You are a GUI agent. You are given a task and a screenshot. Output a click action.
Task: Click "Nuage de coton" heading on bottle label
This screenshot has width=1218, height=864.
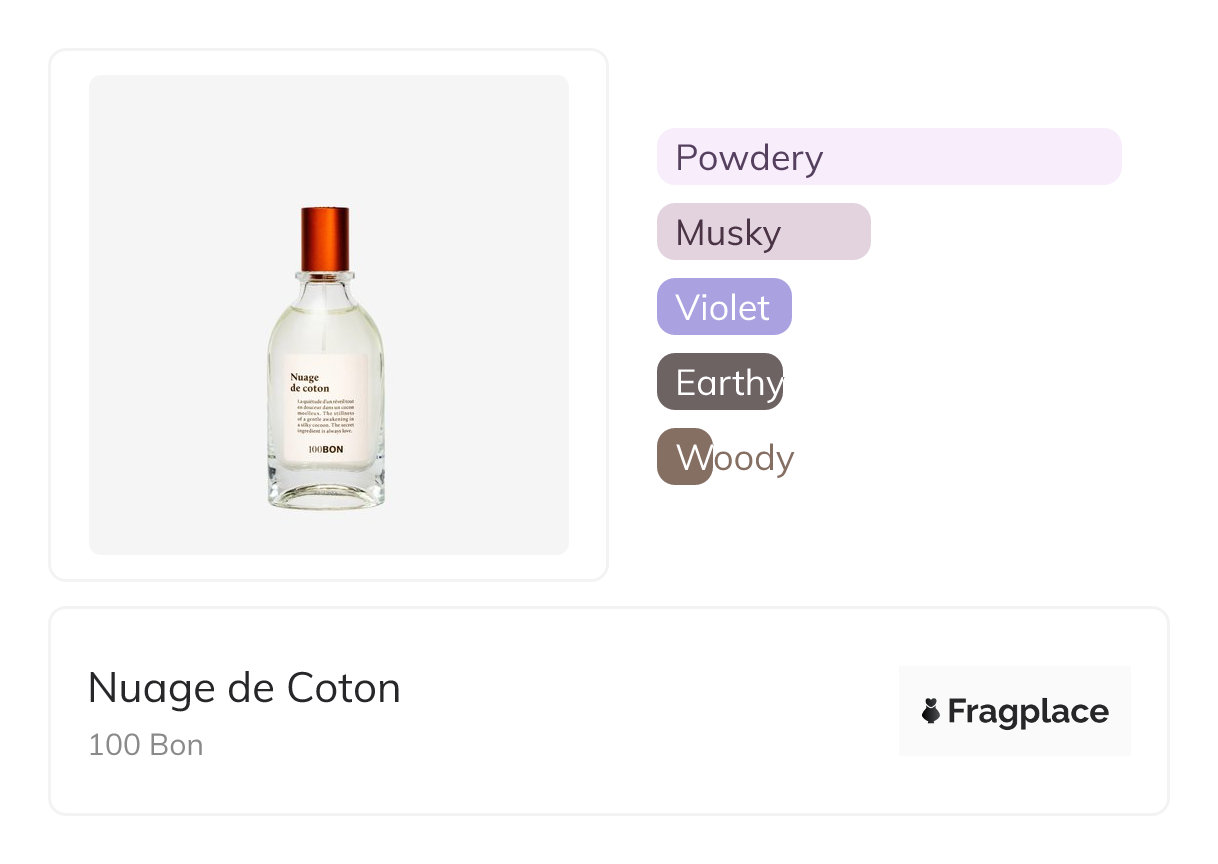pos(310,382)
